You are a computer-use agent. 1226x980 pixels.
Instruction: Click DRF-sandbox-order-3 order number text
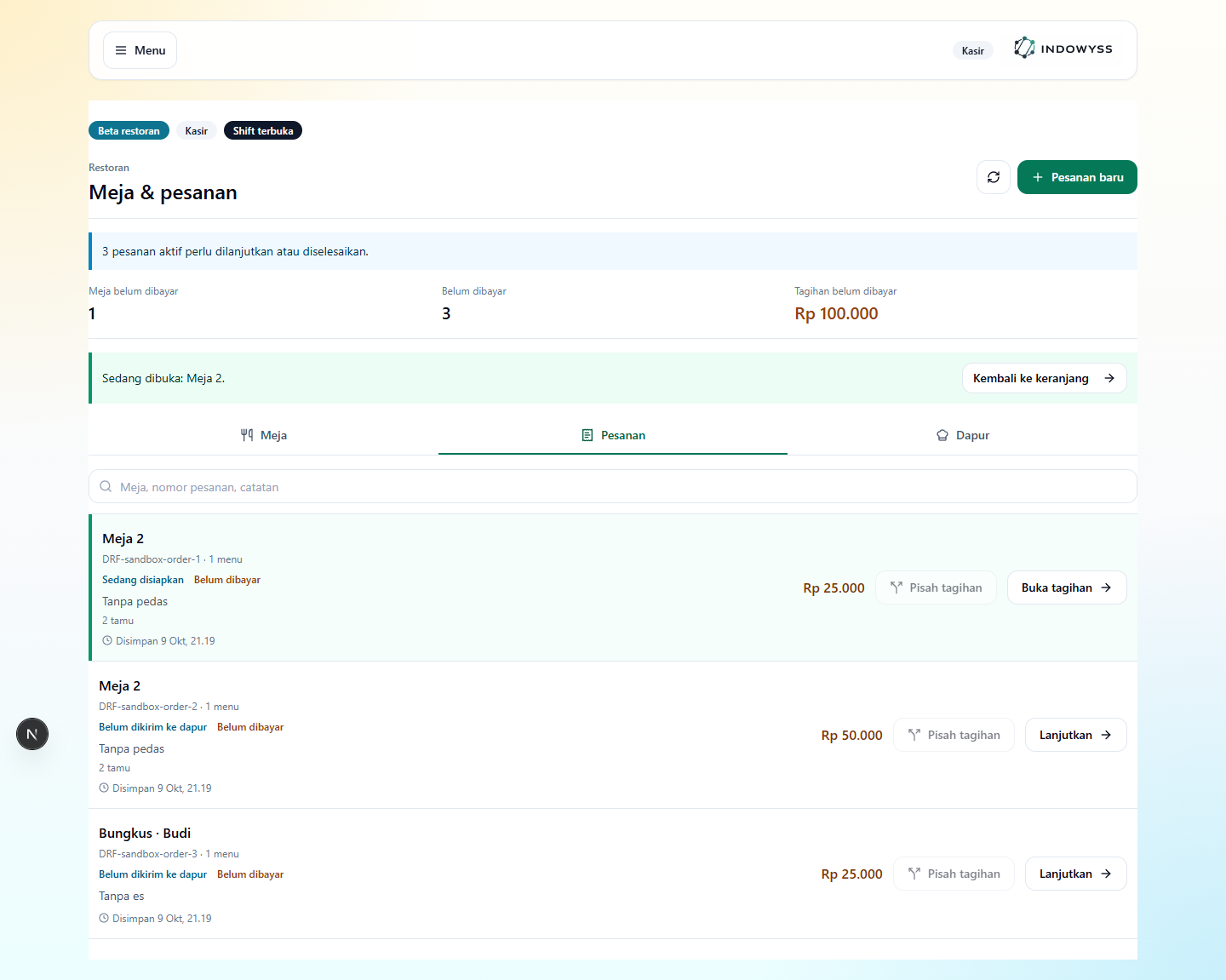pyautogui.click(x=148, y=854)
